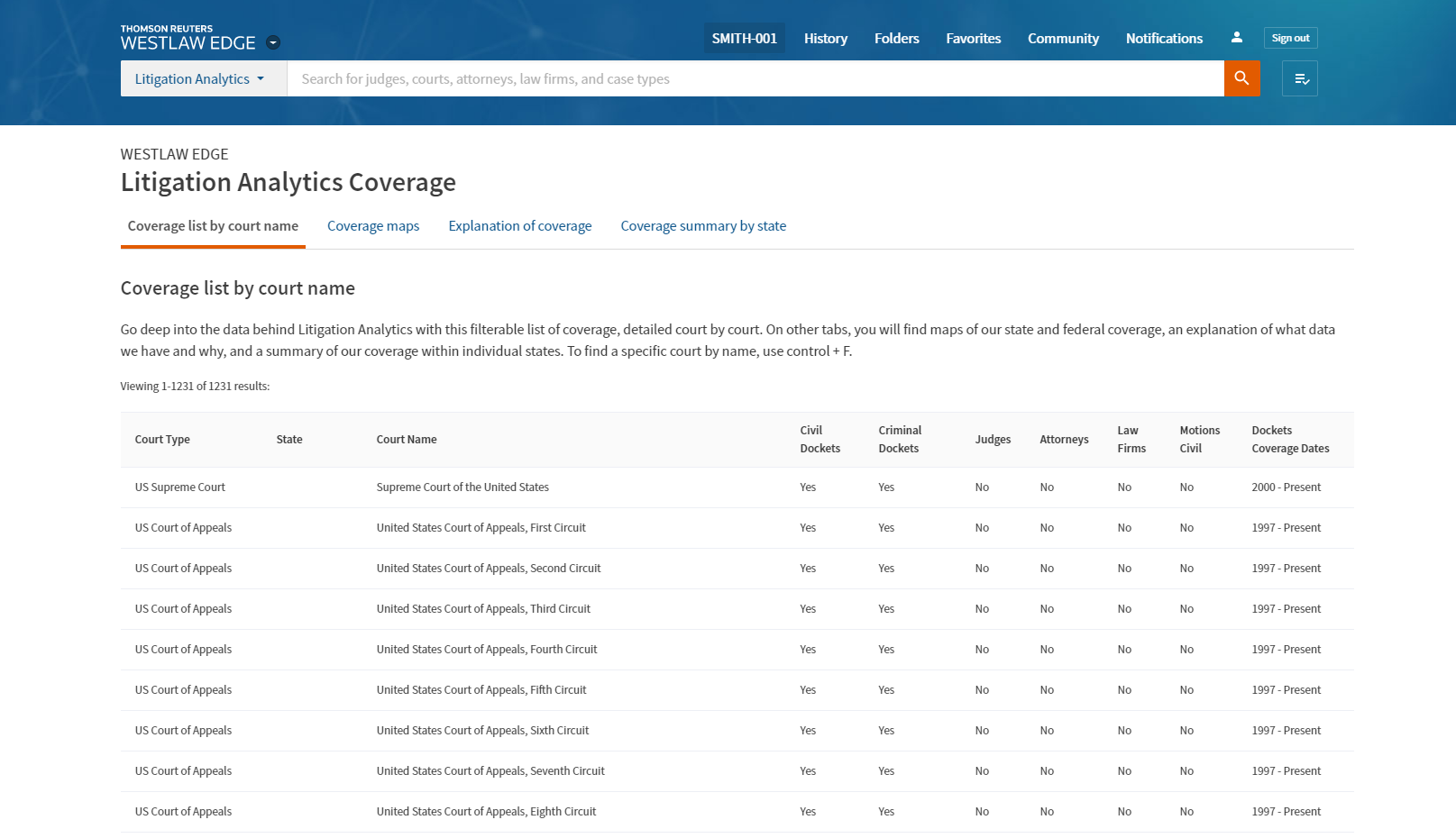This screenshot has width=1456, height=838.
Task: Focus the judges and courts search field
Action: point(755,79)
